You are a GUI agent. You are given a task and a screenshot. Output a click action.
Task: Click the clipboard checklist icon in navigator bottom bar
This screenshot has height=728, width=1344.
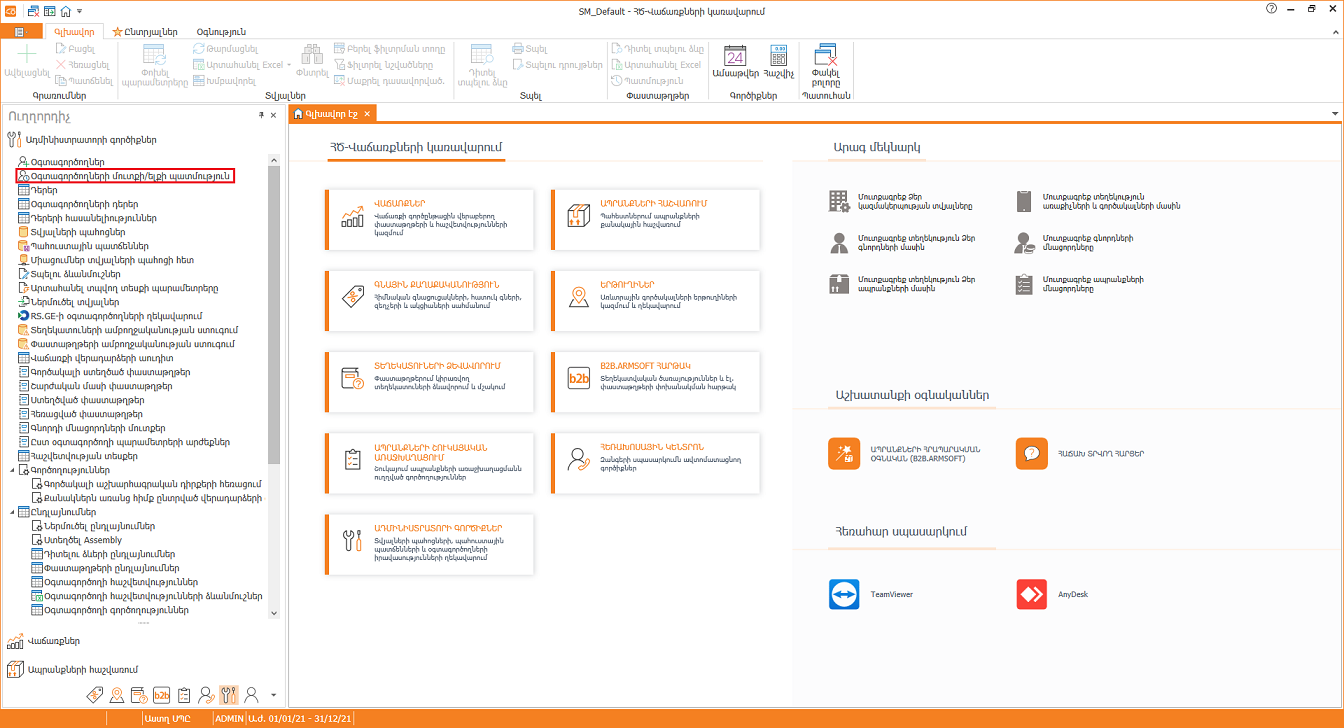[184, 694]
